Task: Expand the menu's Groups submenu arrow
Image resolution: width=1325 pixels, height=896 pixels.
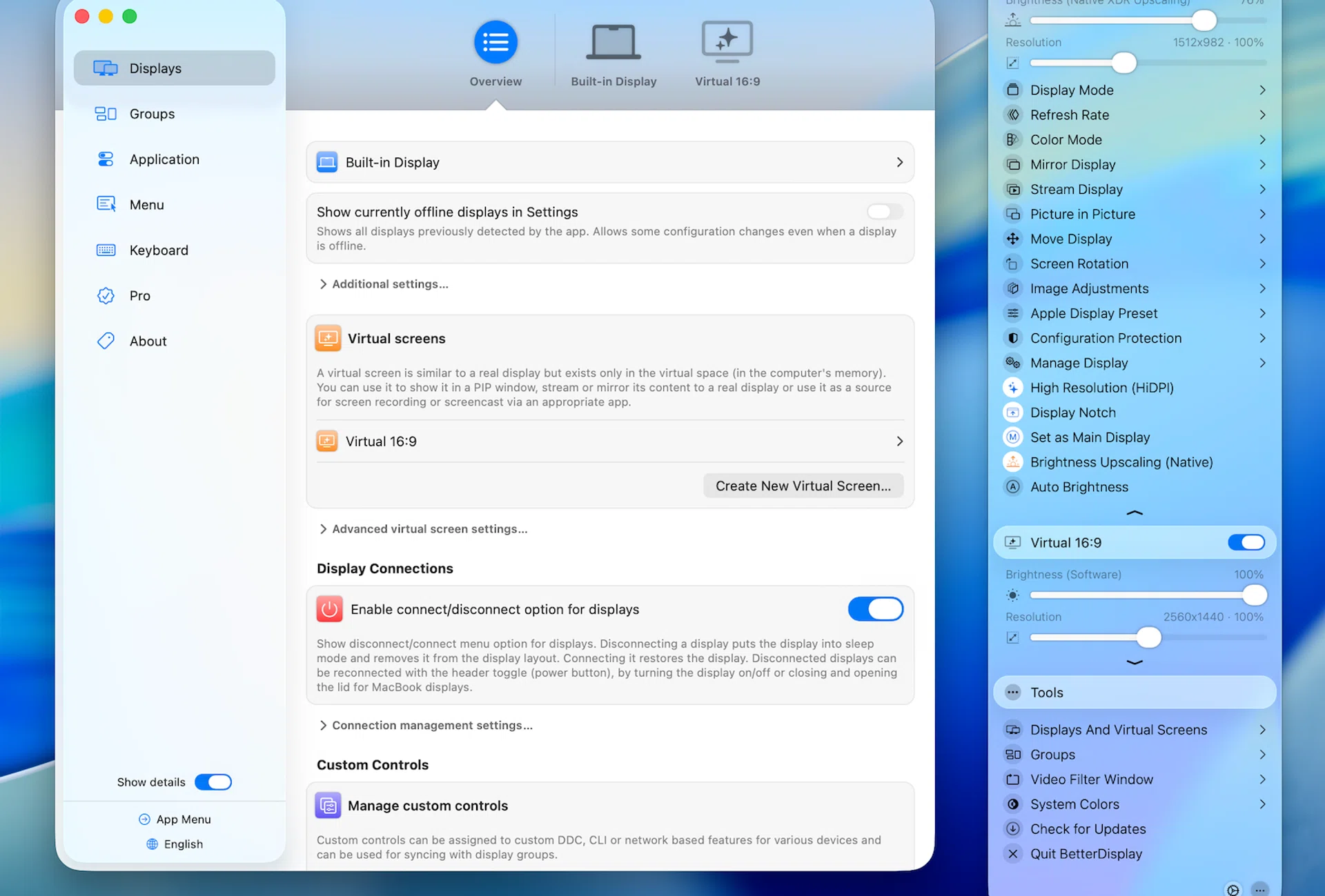Action: [1262, 755]
